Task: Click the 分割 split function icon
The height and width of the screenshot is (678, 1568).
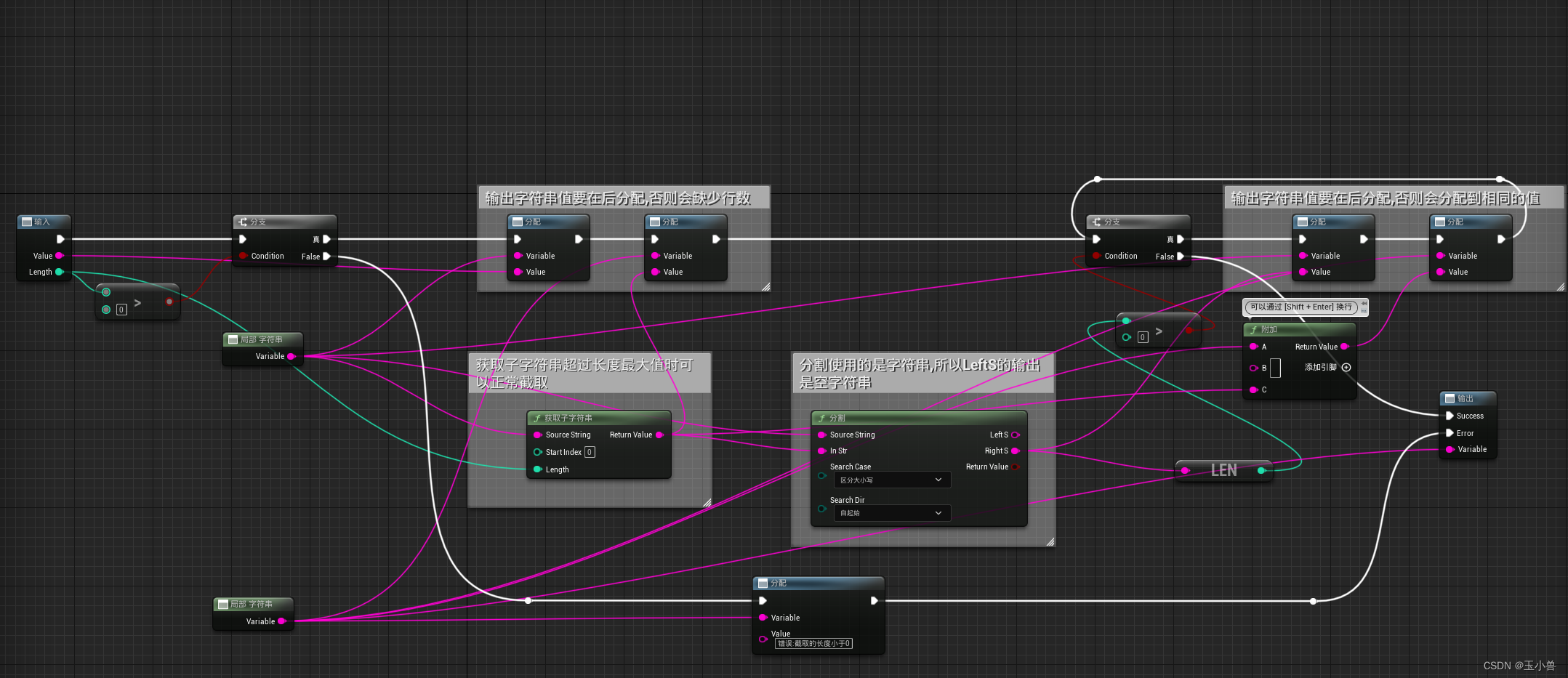Action: click(x=821, y=418)
